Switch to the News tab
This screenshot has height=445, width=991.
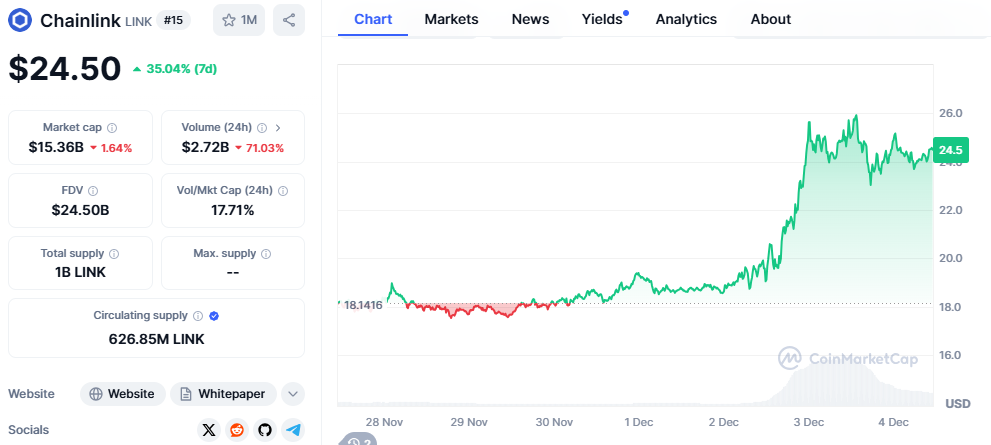click(x=530, y=20)
